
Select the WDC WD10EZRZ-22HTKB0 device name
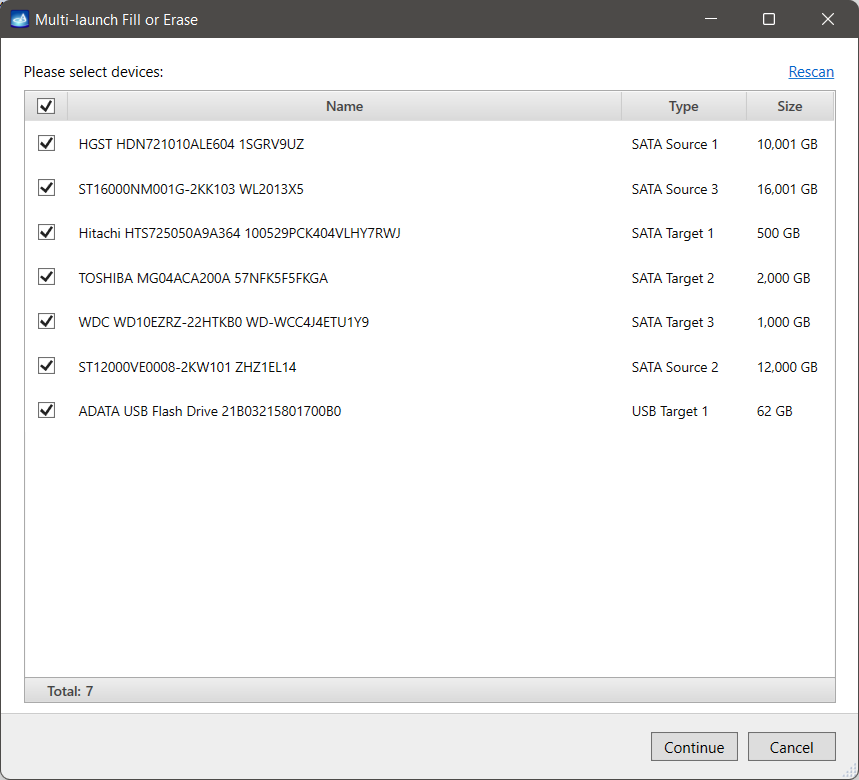224,322
